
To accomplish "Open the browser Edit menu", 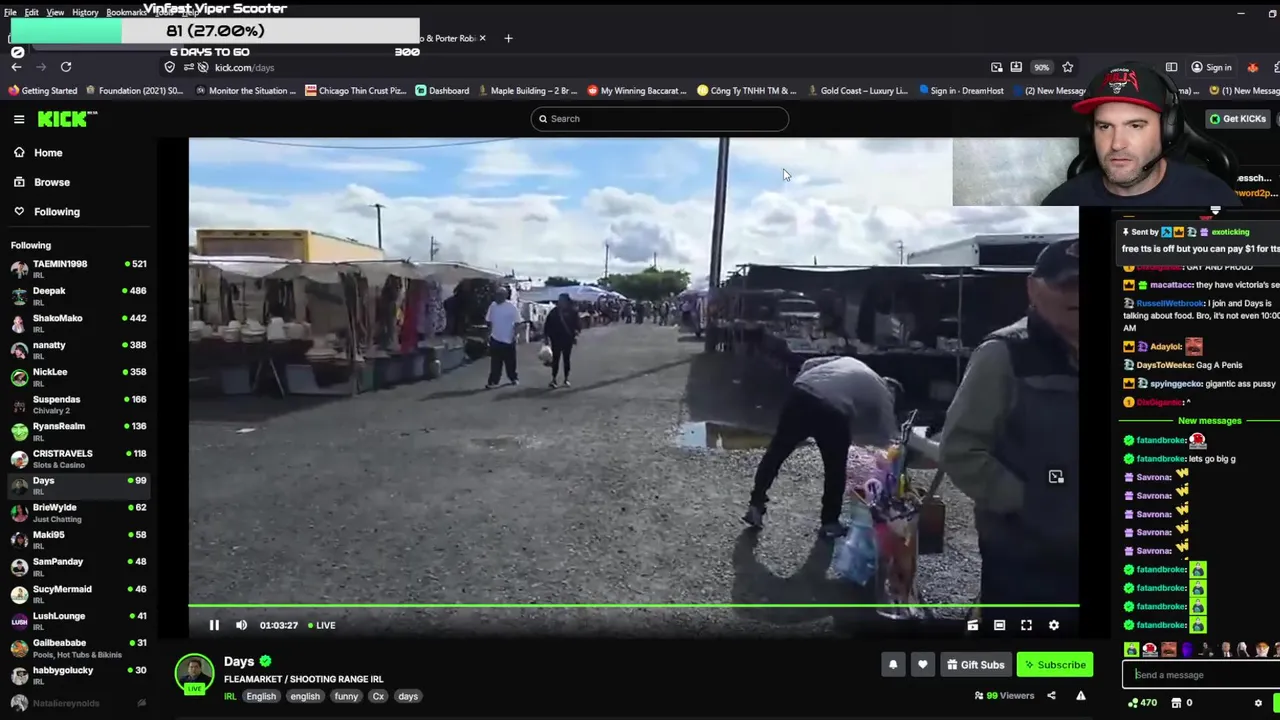I will [x=32, y=13].
